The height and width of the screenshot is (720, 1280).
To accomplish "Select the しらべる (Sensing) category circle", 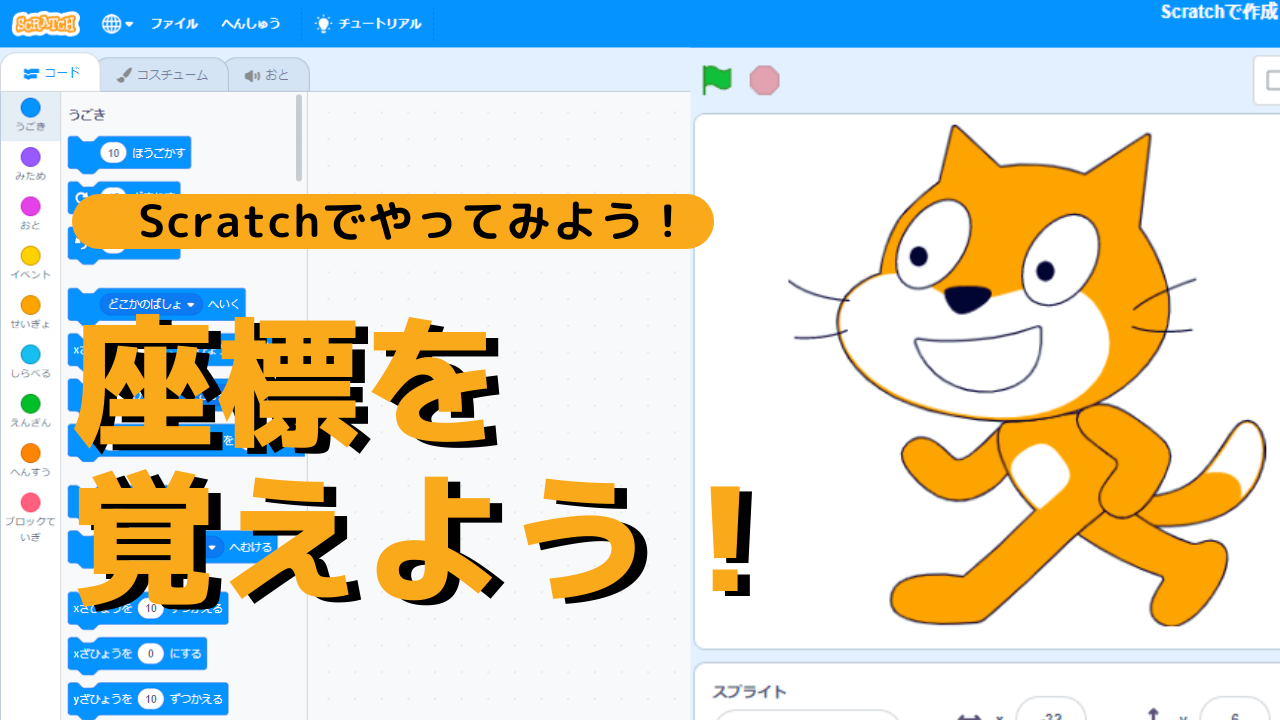I will 31,354.
